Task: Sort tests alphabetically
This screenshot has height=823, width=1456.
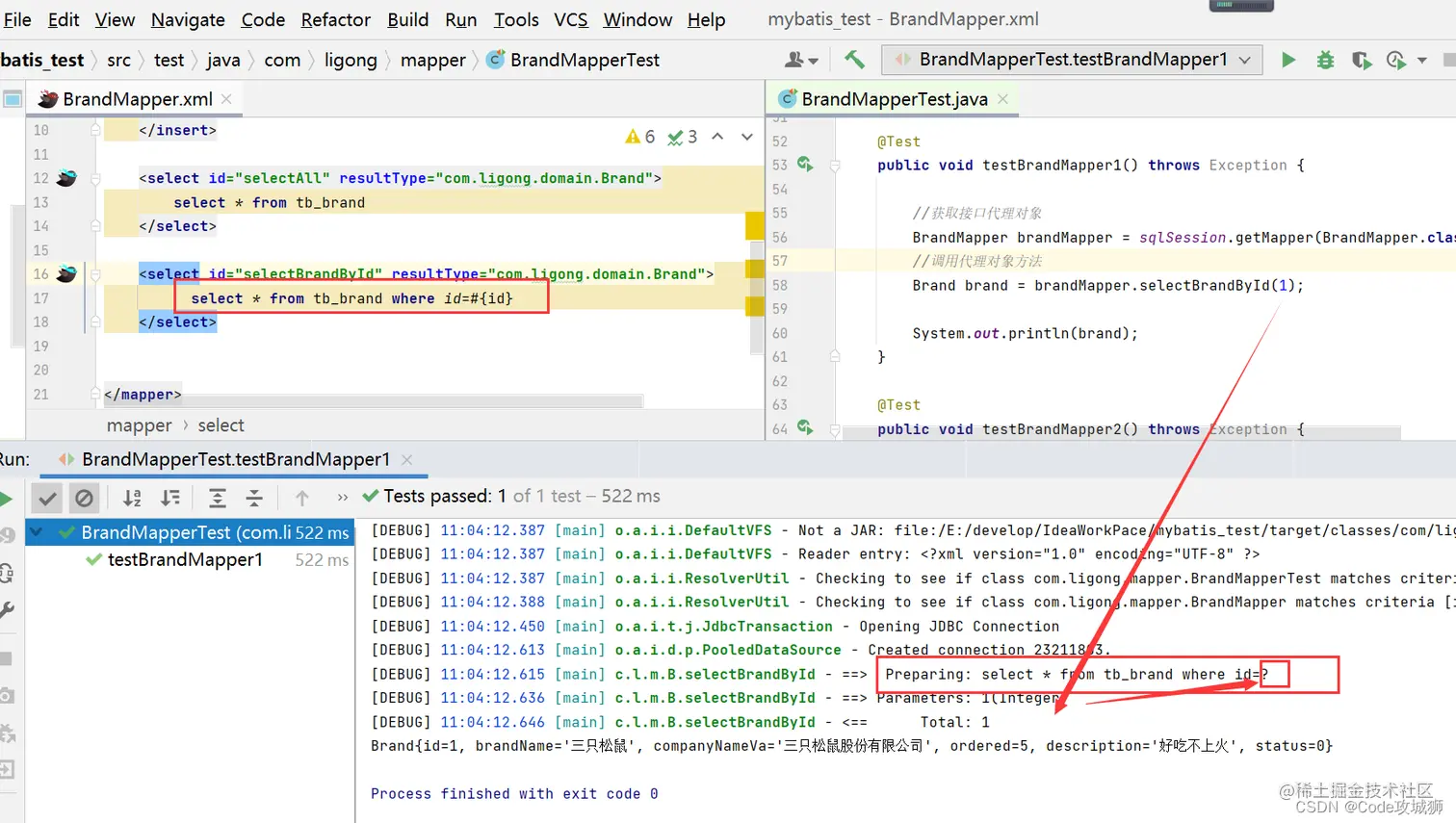Action: point(132,498)
